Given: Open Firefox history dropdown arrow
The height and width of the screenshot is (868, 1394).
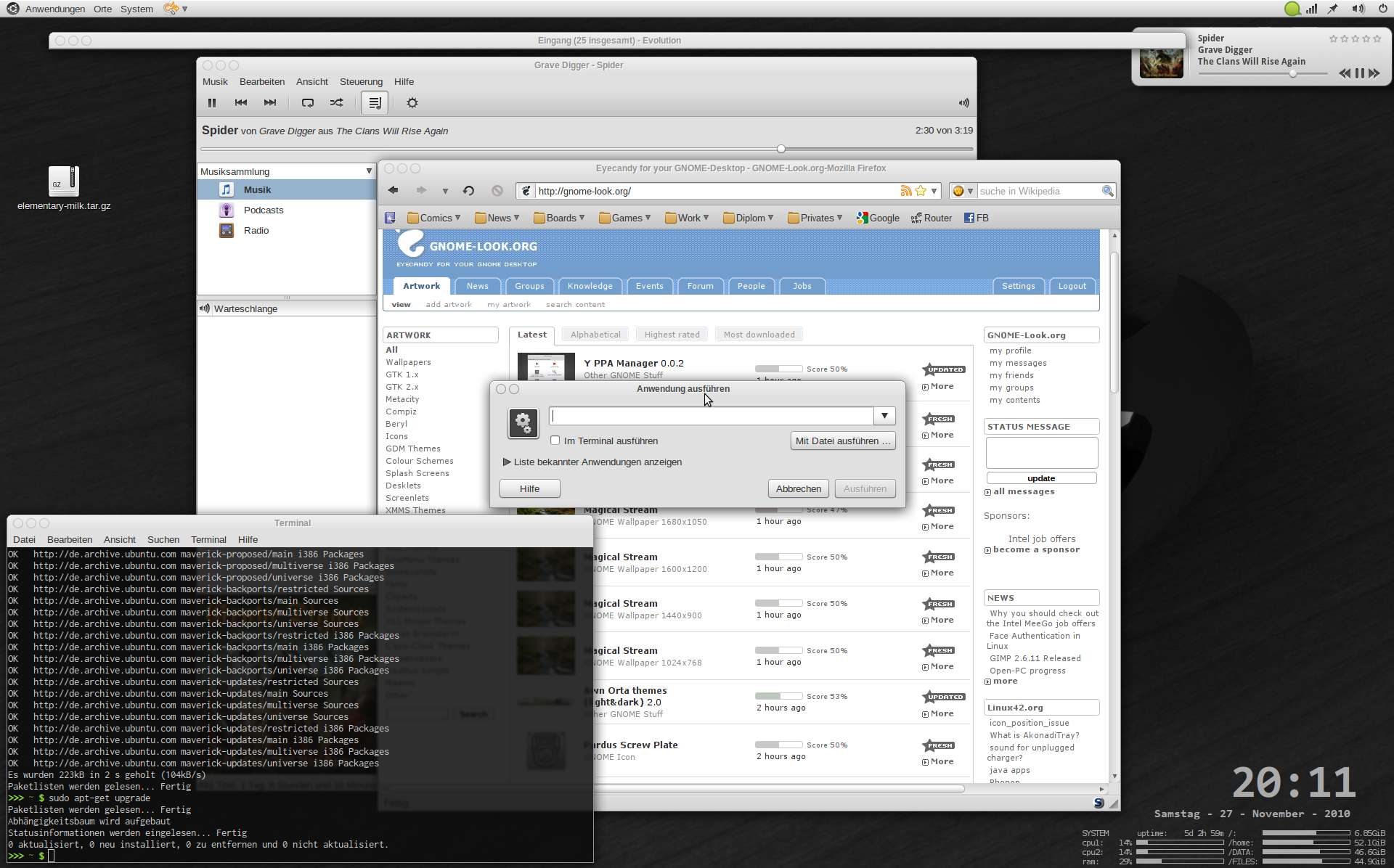Looking at the screenshot, I should pos(445,192).
